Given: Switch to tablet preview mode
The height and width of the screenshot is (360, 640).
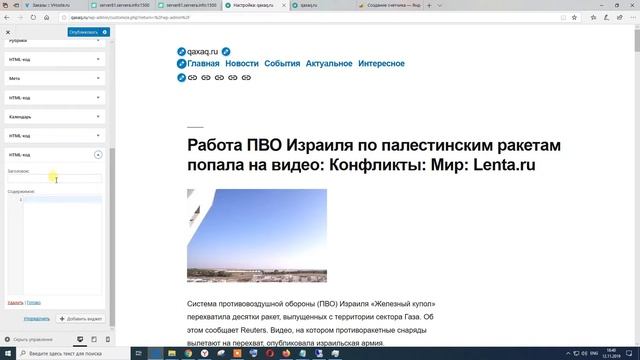Looking at the screenshot, I should tap(94, 340).
